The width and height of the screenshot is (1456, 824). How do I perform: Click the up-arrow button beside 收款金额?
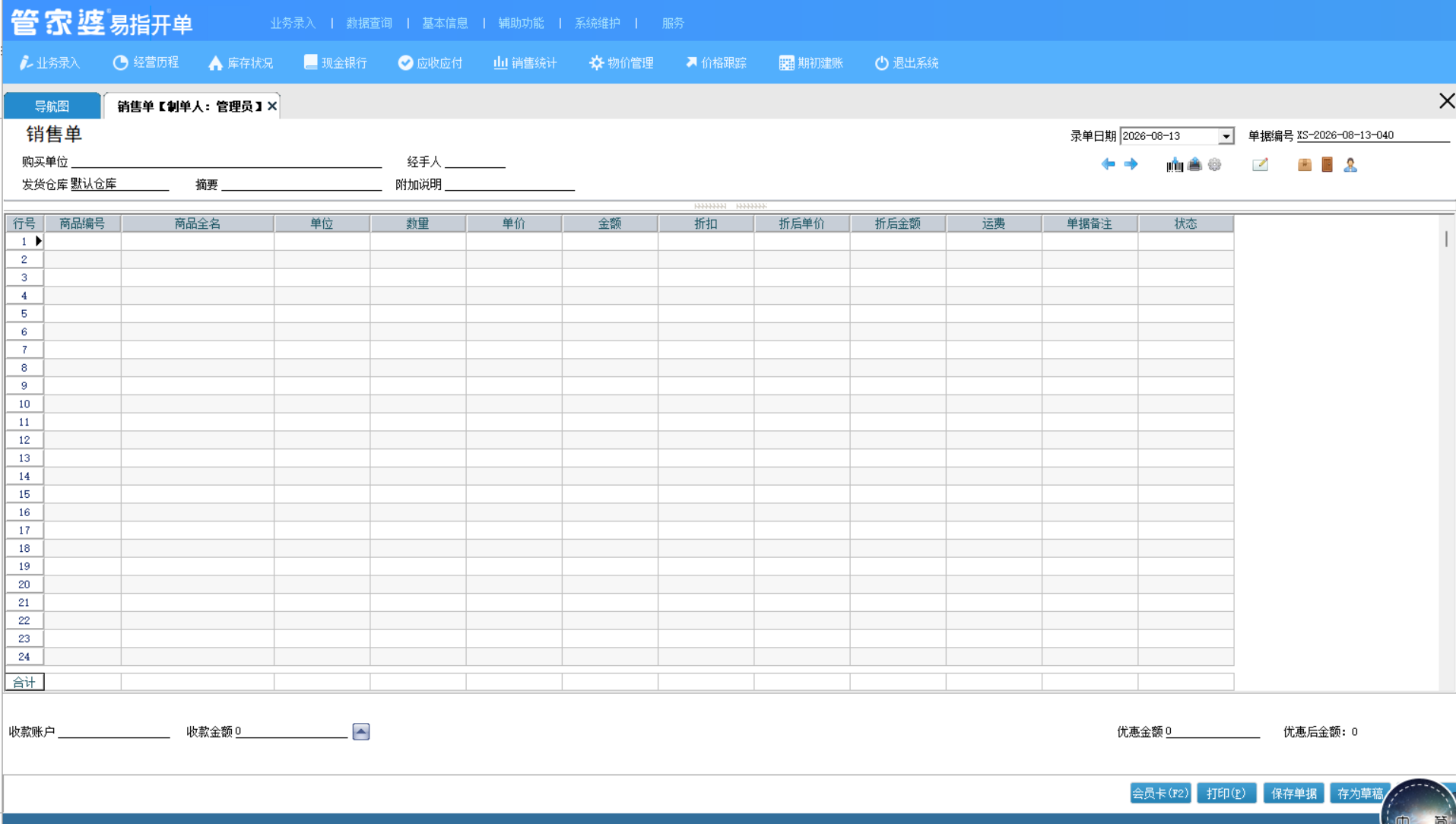coord(361,731)
